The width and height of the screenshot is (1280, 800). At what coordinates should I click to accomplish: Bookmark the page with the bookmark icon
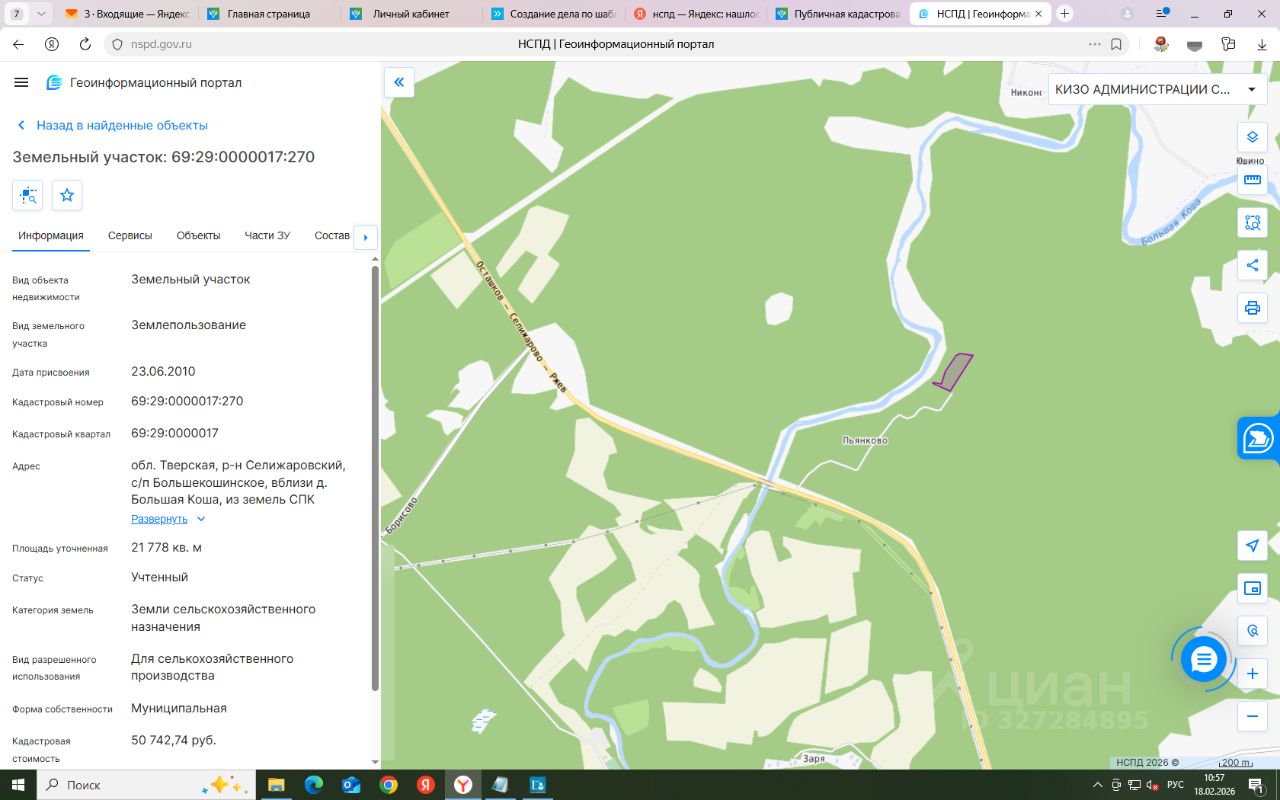[x=1116, y=45]
